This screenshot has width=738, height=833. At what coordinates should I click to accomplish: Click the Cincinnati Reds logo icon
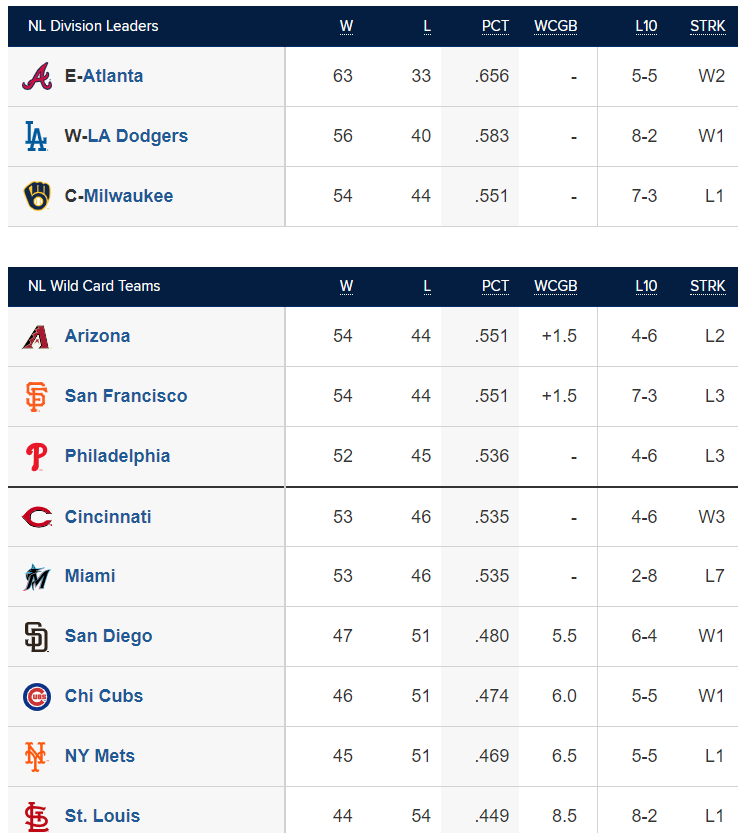tap(37, 517)
